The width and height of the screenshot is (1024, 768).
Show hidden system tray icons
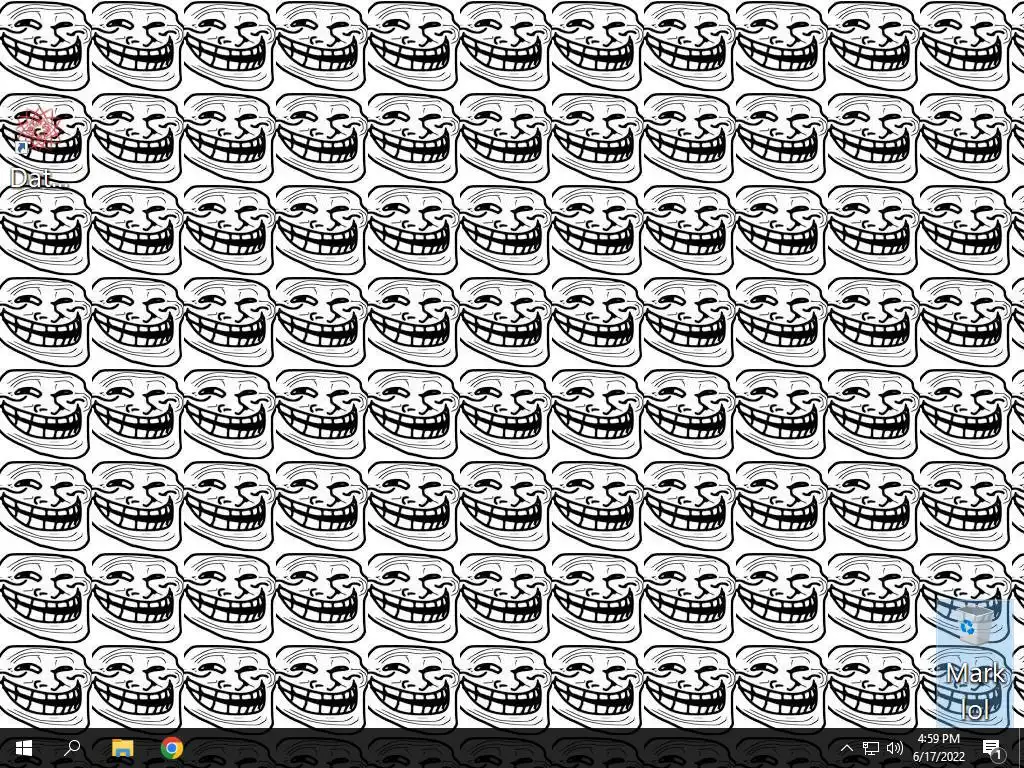[846, 748]
